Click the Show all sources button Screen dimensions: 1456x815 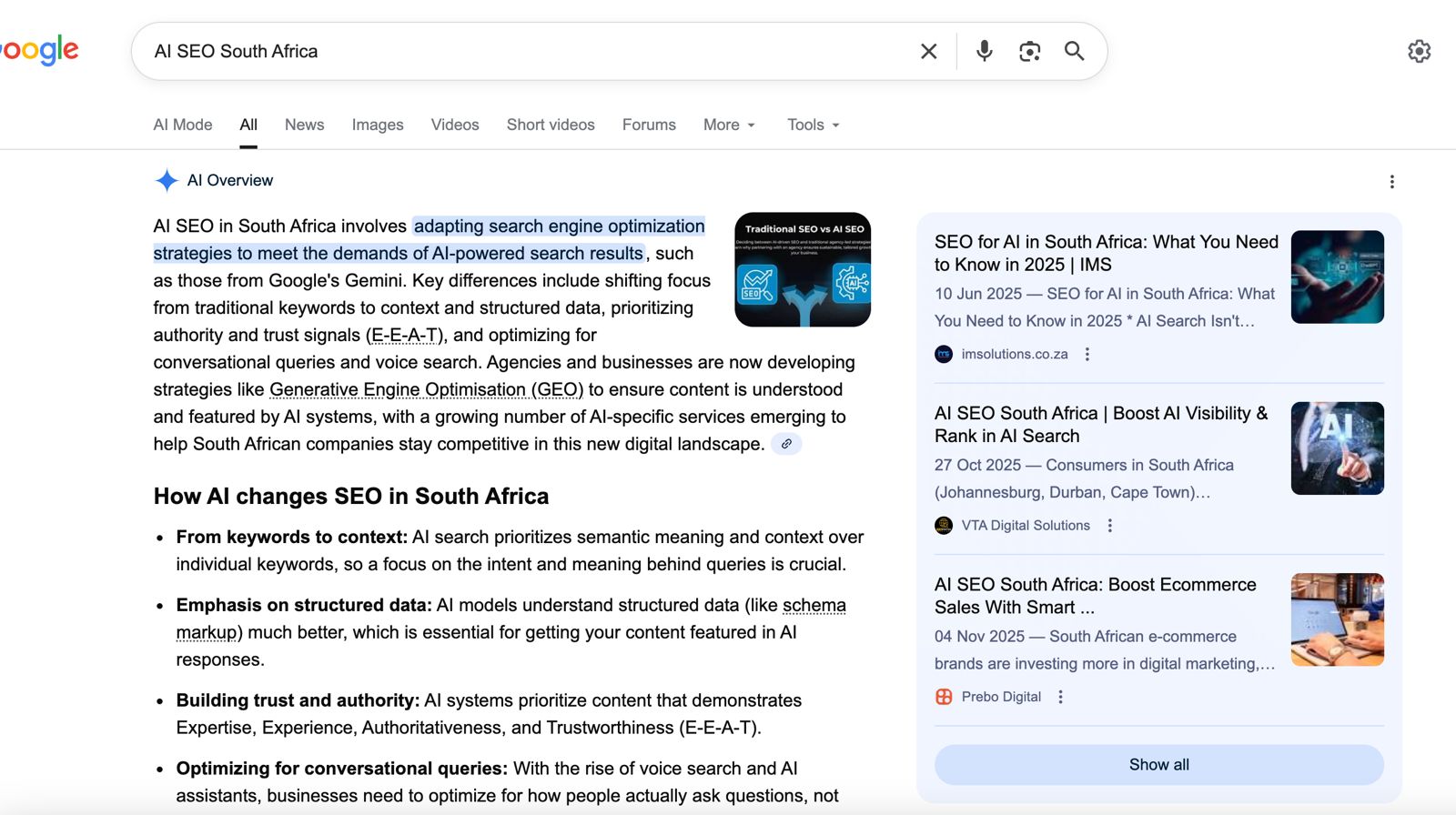pos(1159,765)
